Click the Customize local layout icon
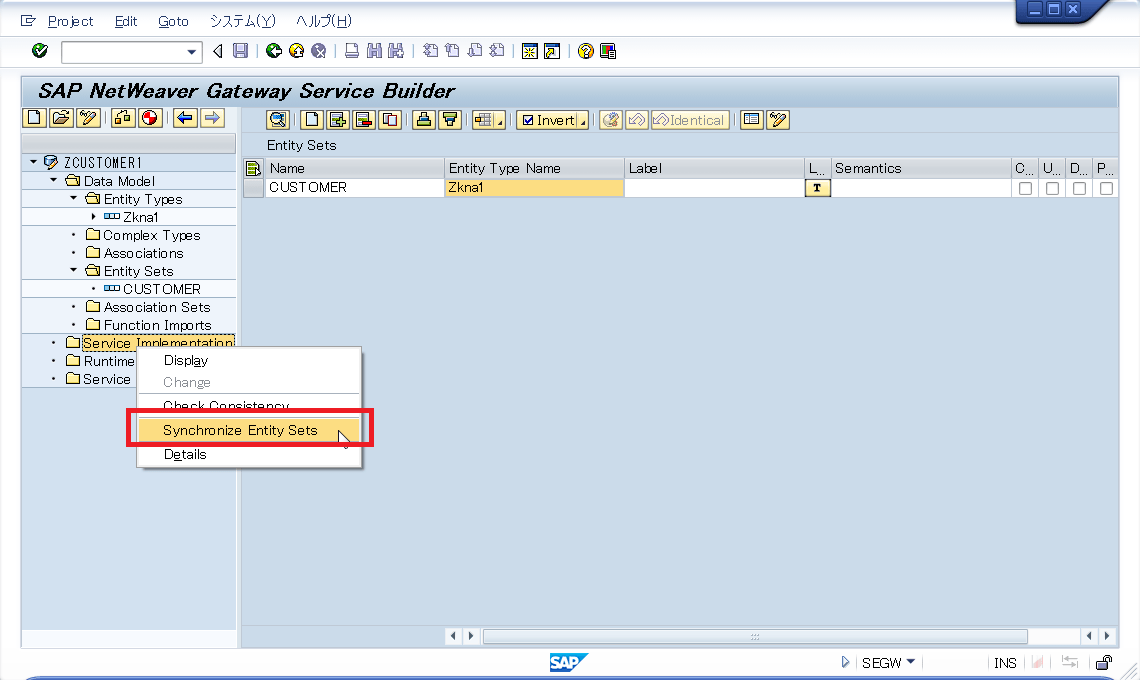The width and height of the screenshot is (1140, 680). [608, 51]
